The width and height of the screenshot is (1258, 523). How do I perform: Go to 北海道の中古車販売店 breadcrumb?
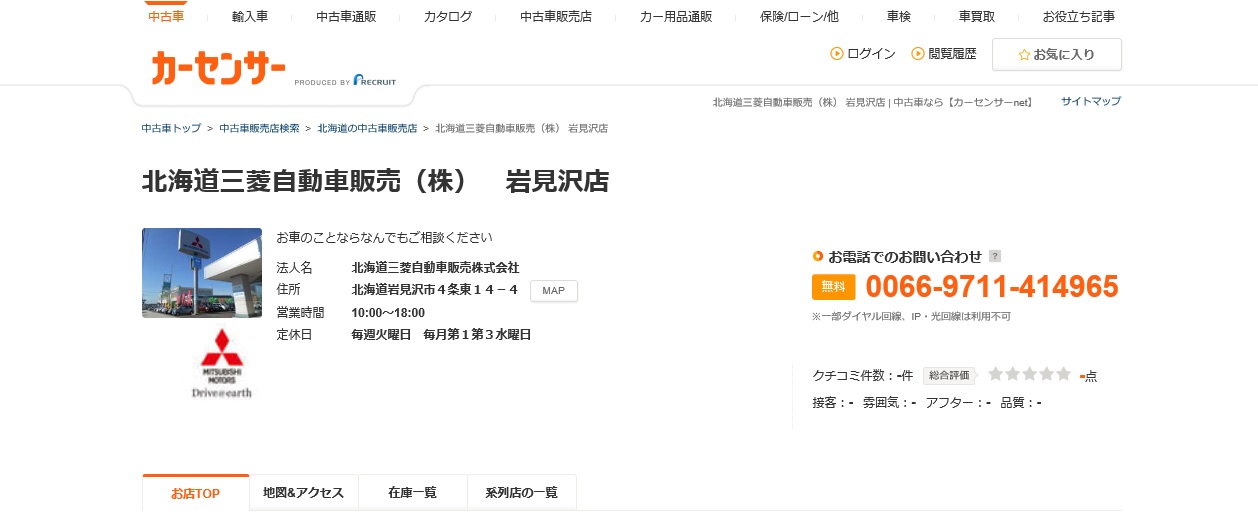367,128
